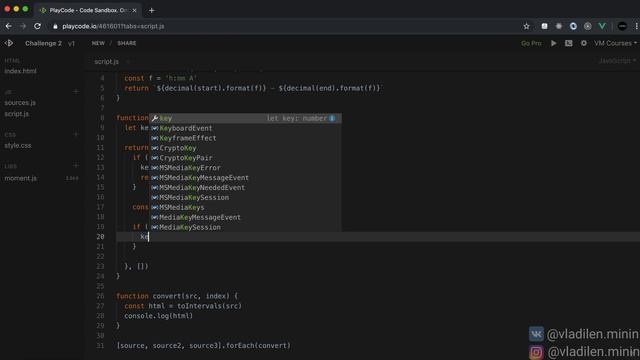Select PlayCode browser tab

pos(88,10)
